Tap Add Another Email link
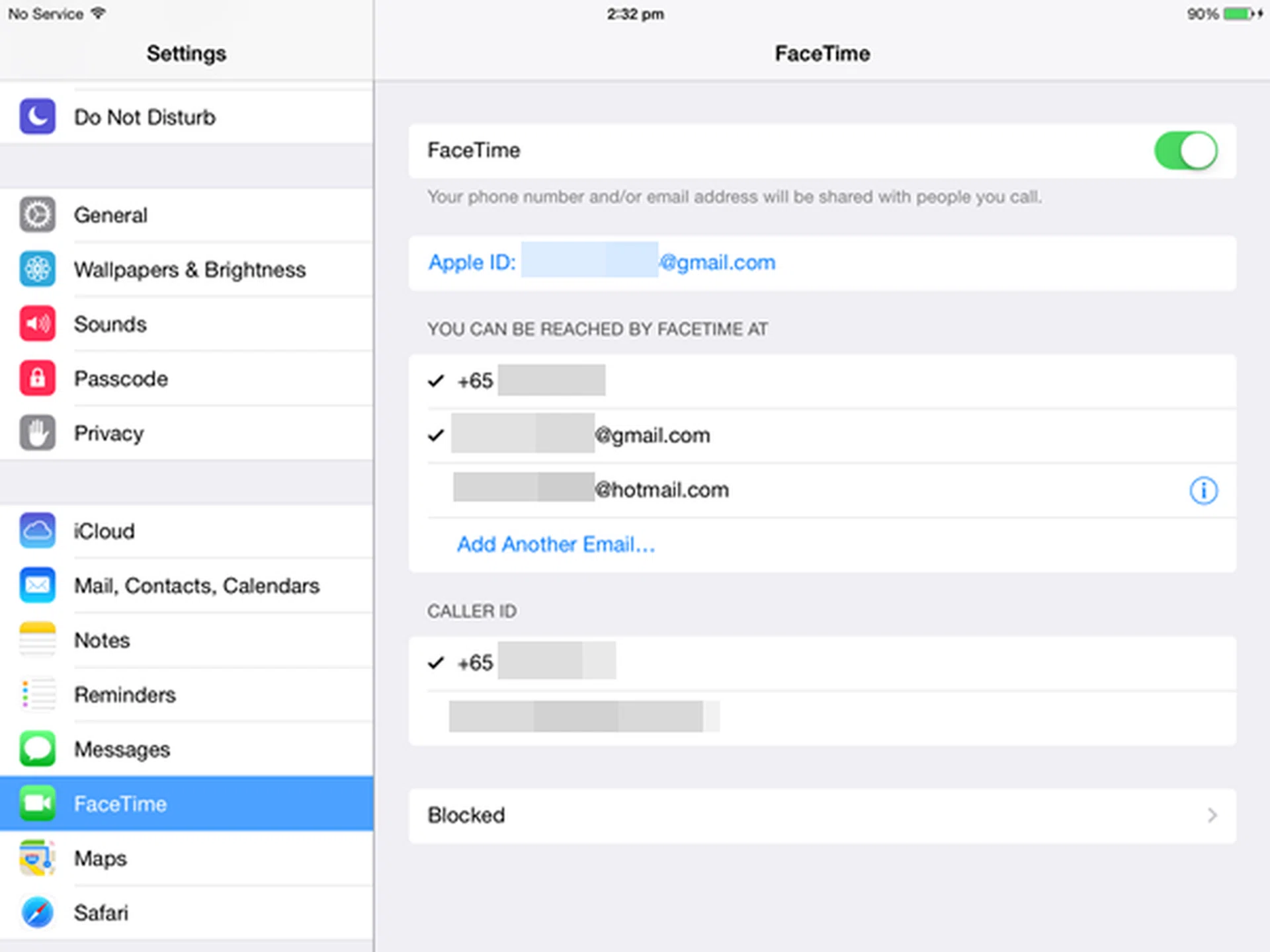Screen dimensions: 1270x952 (556, 545)
